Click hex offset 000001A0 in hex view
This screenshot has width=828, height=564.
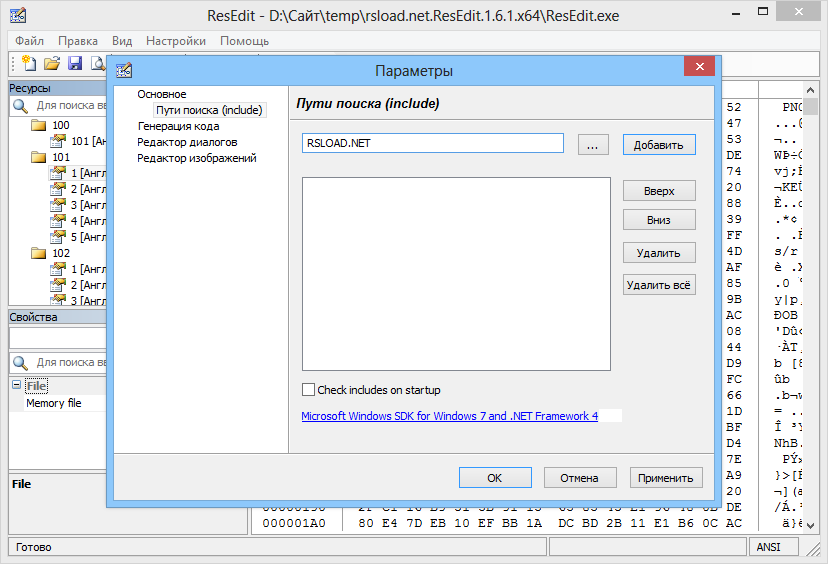(294, 523)
